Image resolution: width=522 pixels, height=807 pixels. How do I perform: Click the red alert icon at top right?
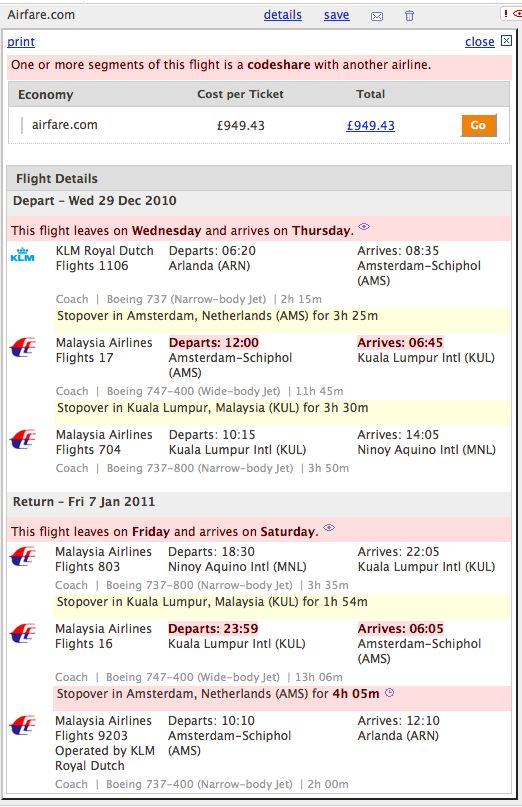point(512,14)
